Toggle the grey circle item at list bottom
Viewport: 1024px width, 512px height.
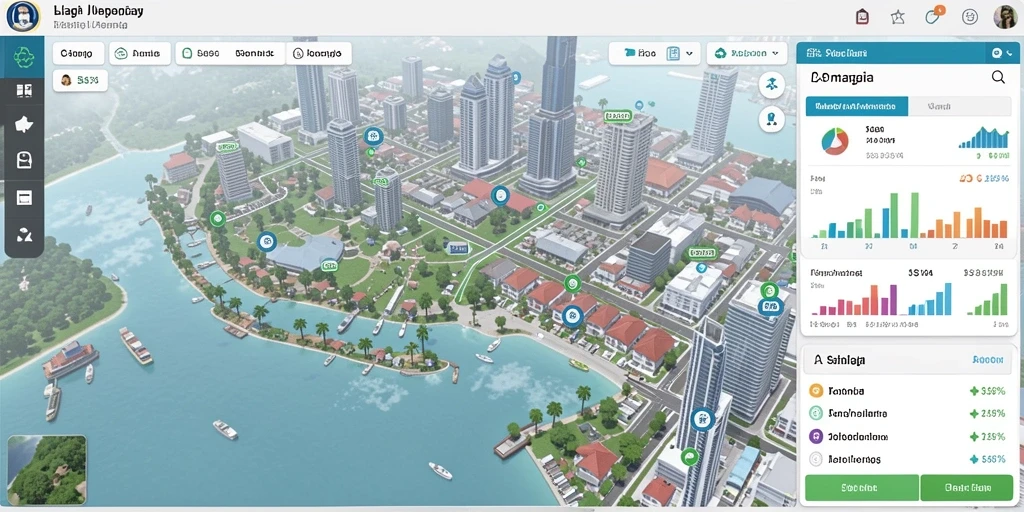pos(815,459)
